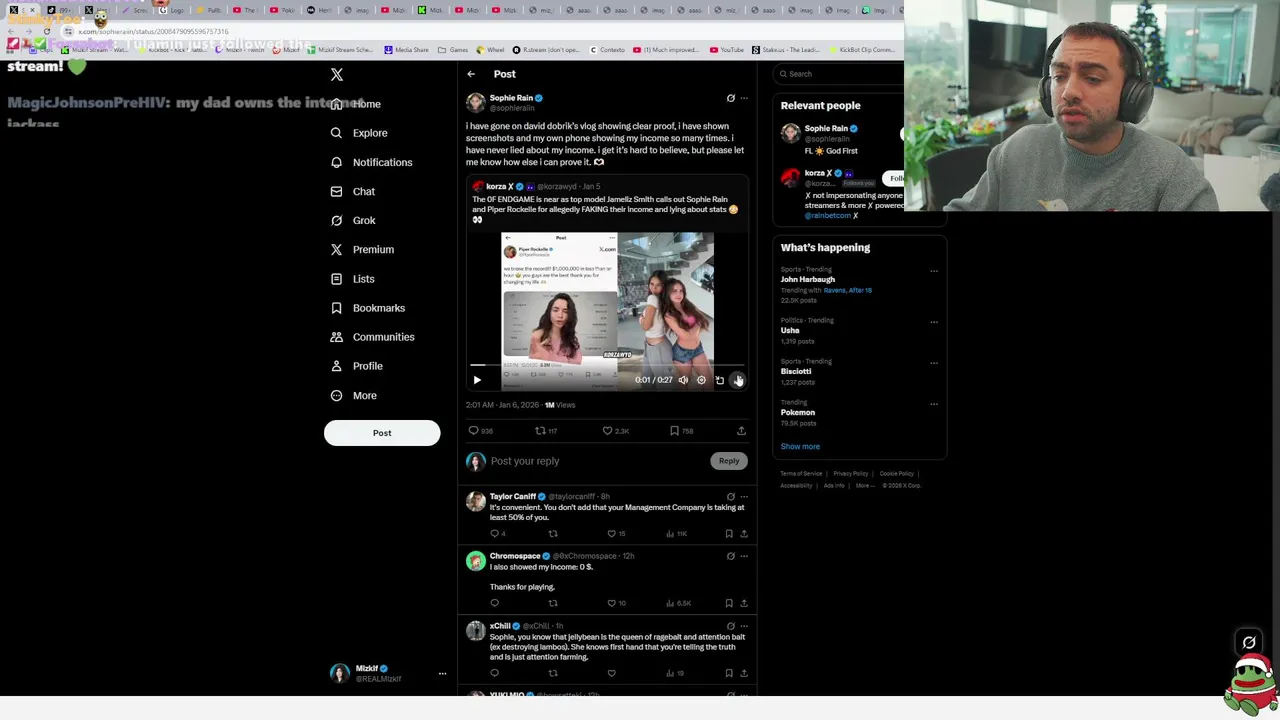Open Grok icon on Chromospace reply
Viewport: 1280px width, 720px height.
pos(730,556)
